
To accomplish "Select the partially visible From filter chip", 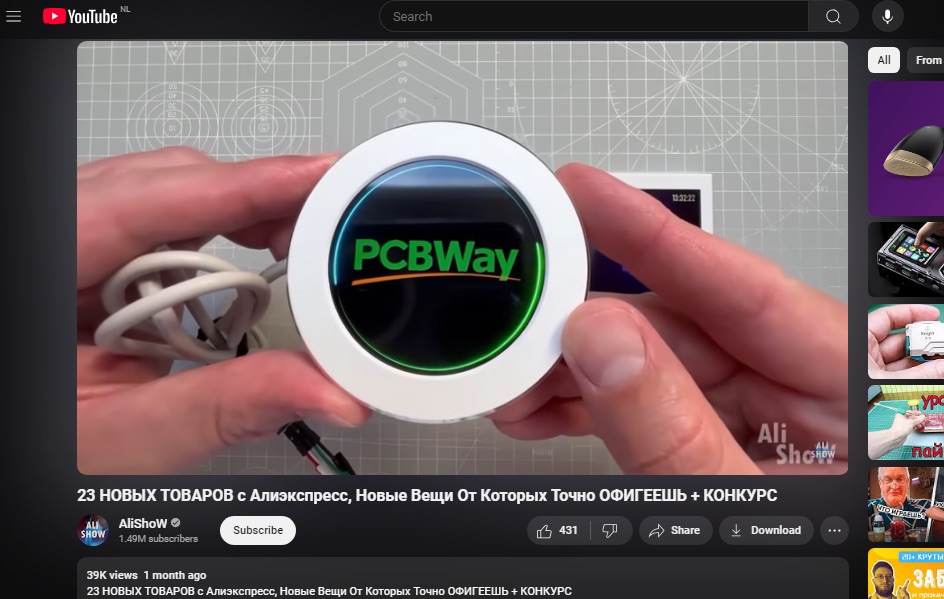I will click(x=926, y=60).
